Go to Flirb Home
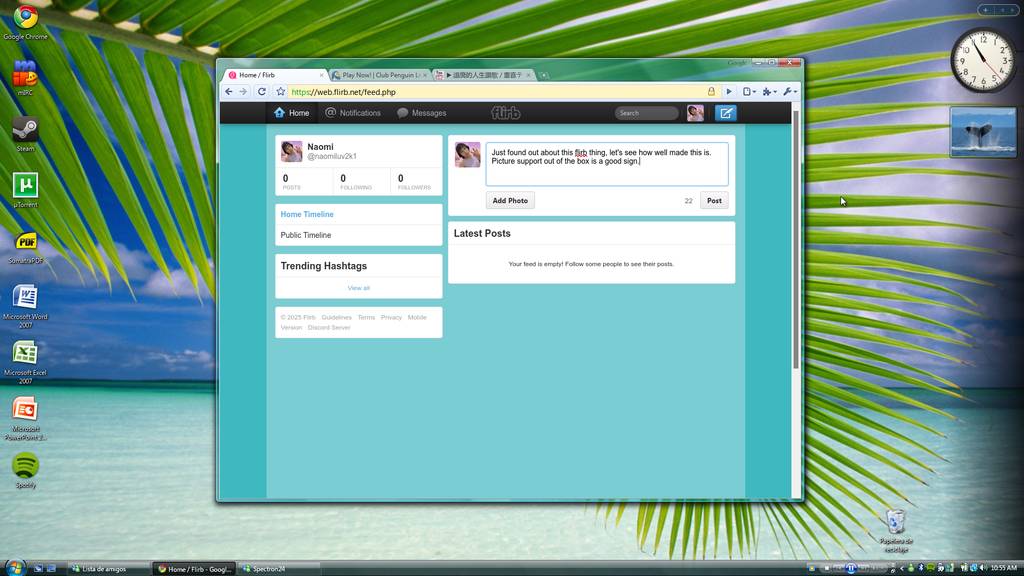The width and height of the screenshot is (1024, 576). click(x=291, y=113)
